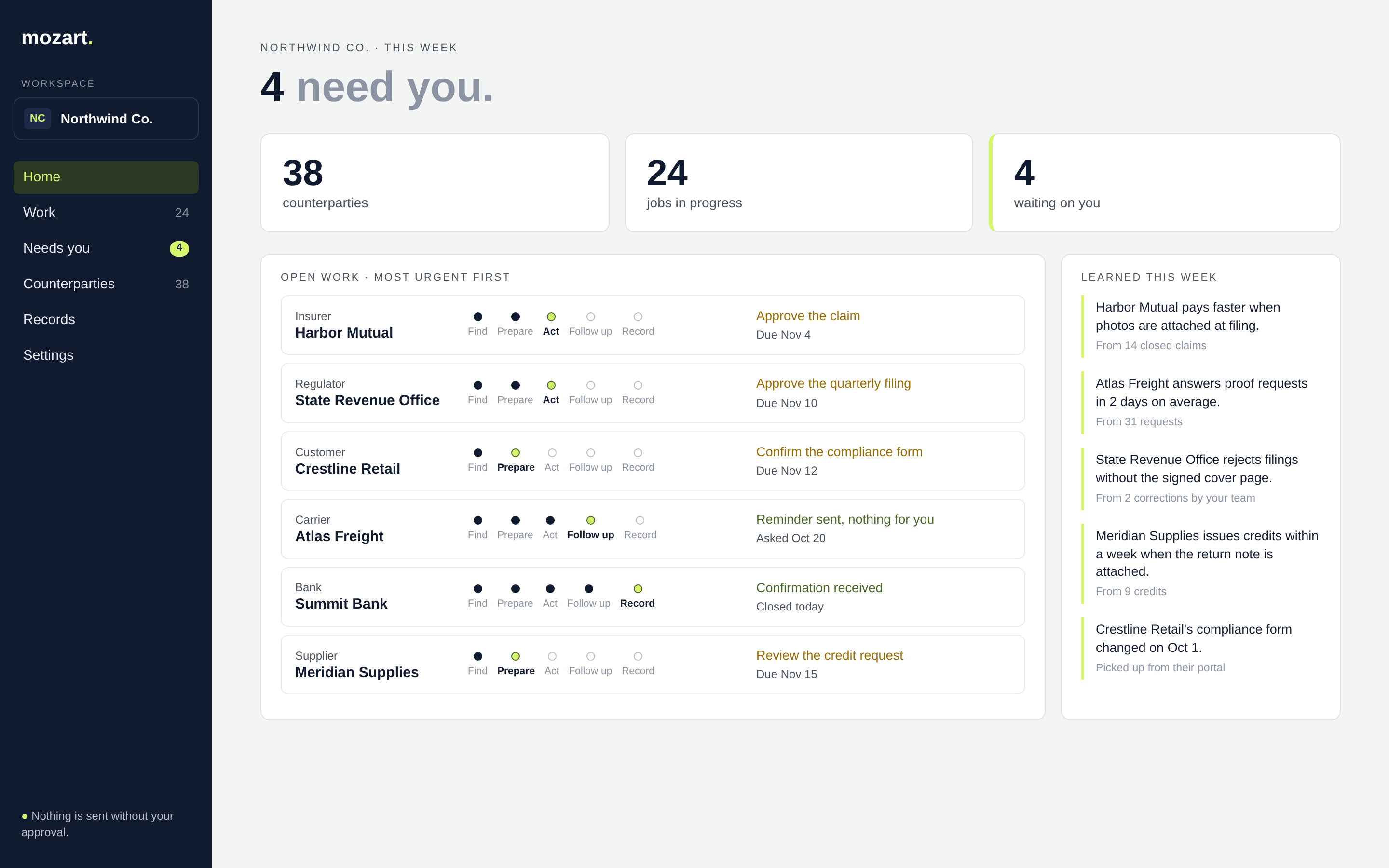Image resolution: width=1389 pixels, height=868 pixels.
Task: Open the 24 jobs in progress card
Action: click(798, 183)
